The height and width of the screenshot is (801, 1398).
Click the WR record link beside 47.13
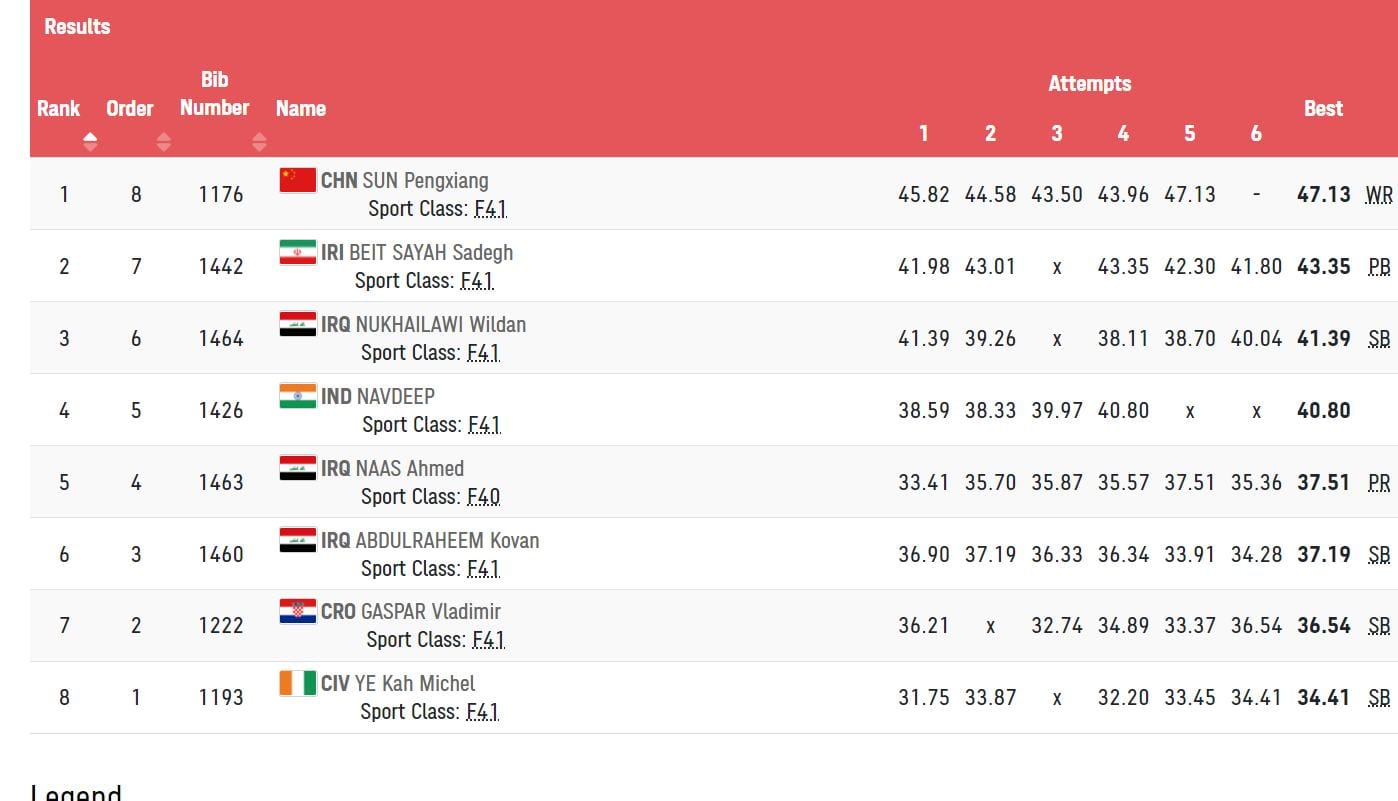(1378, 195)
